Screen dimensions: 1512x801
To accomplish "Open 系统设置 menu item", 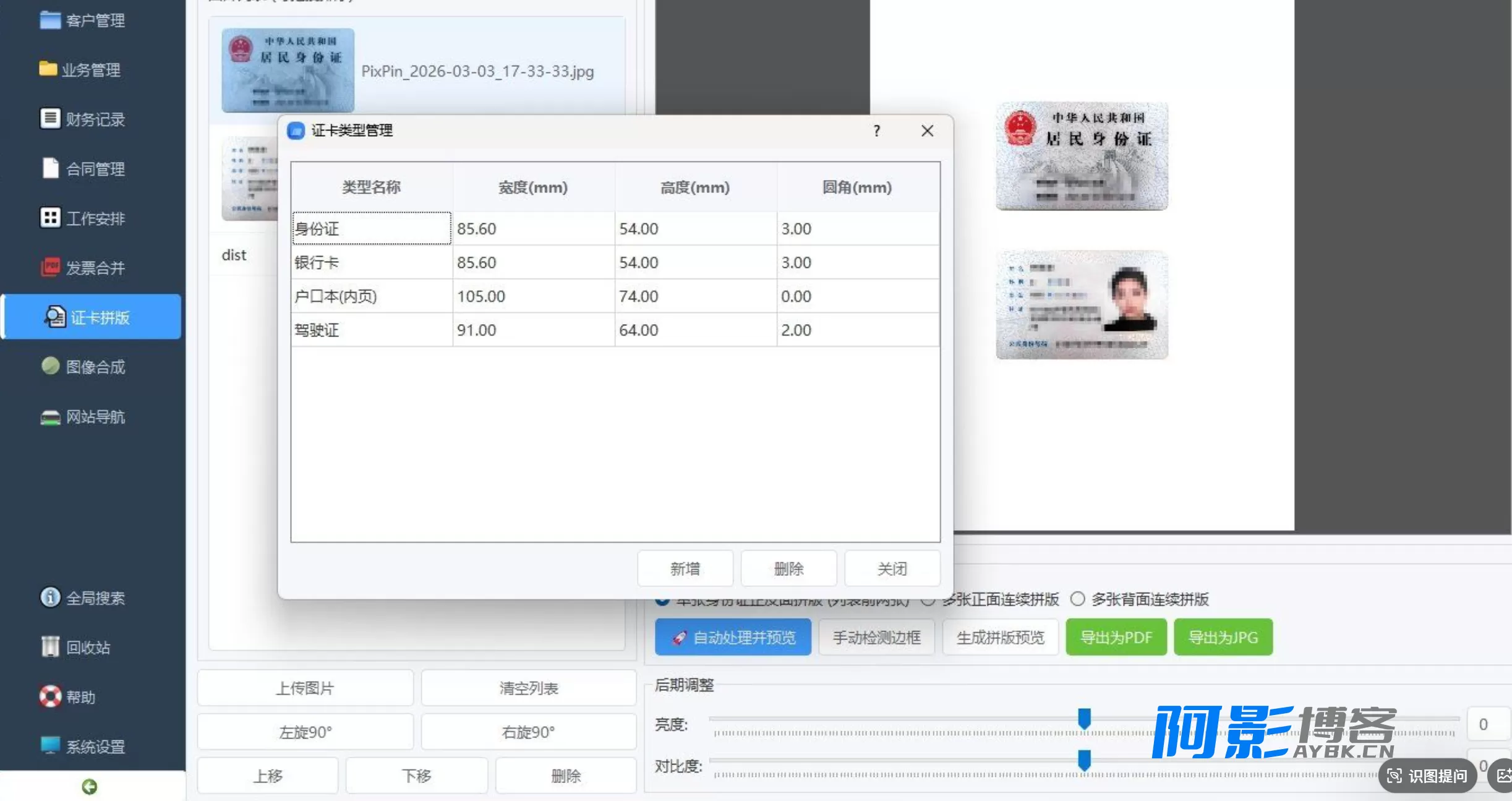I will [x=83, y=746].
